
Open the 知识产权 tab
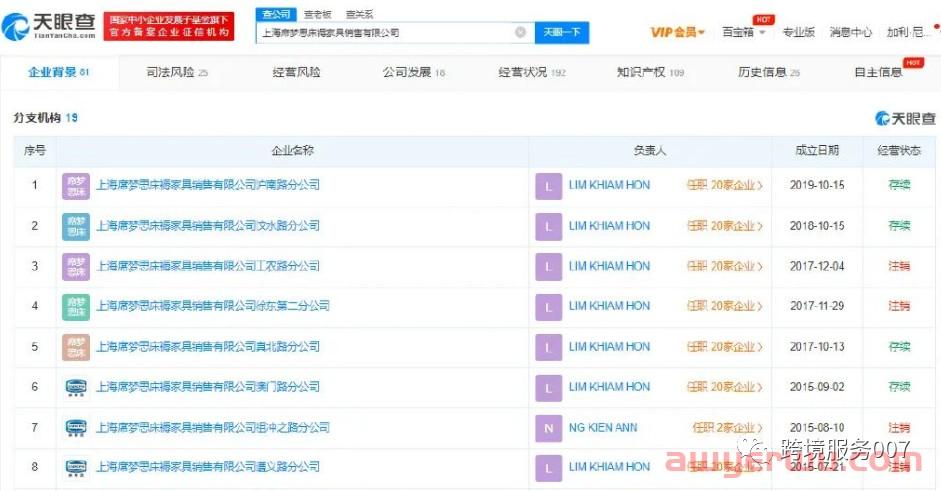(x=651, y=72)
